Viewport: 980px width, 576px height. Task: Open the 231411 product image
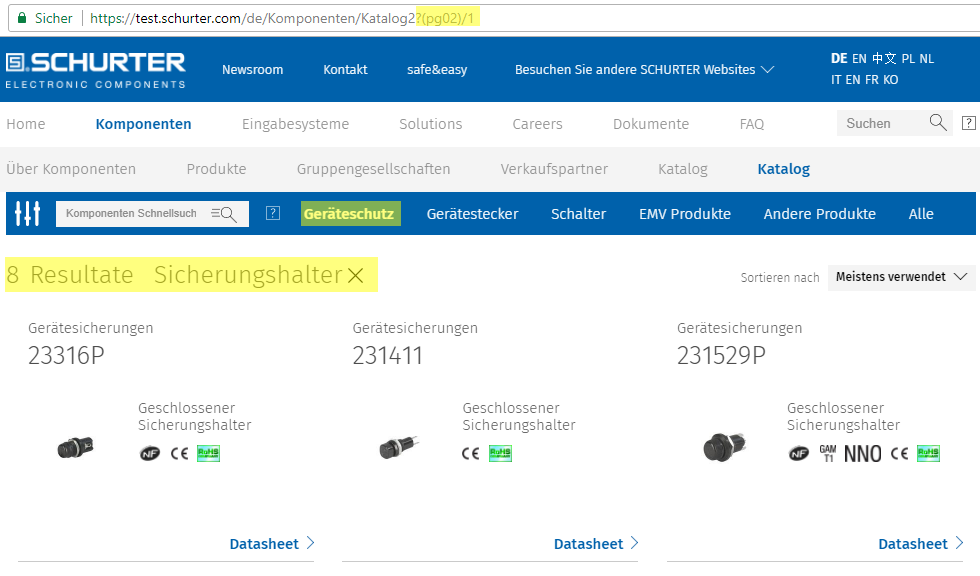(399, 447)
